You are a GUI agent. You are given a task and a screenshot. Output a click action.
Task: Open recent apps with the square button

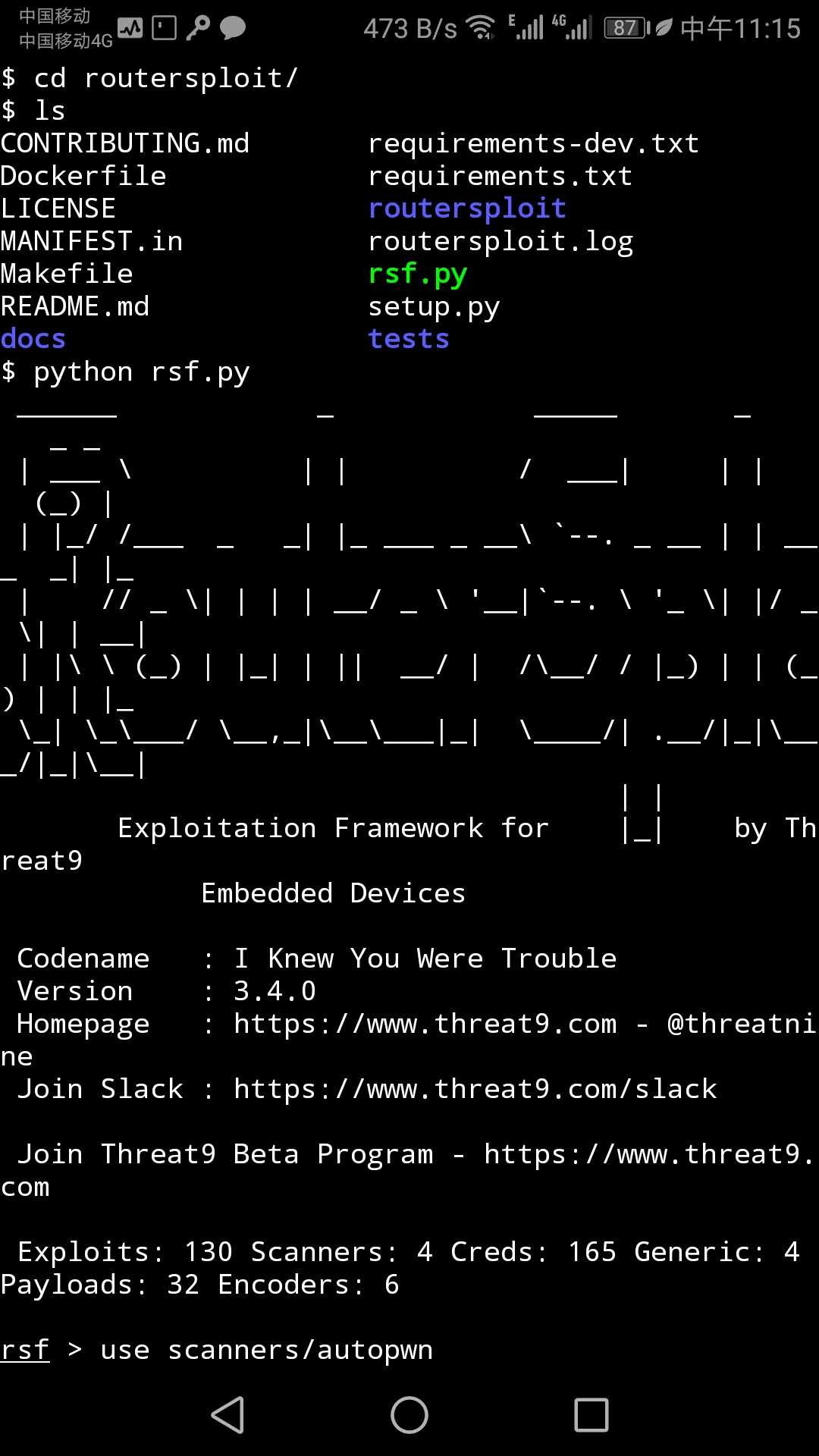[x=591, y=1415]
